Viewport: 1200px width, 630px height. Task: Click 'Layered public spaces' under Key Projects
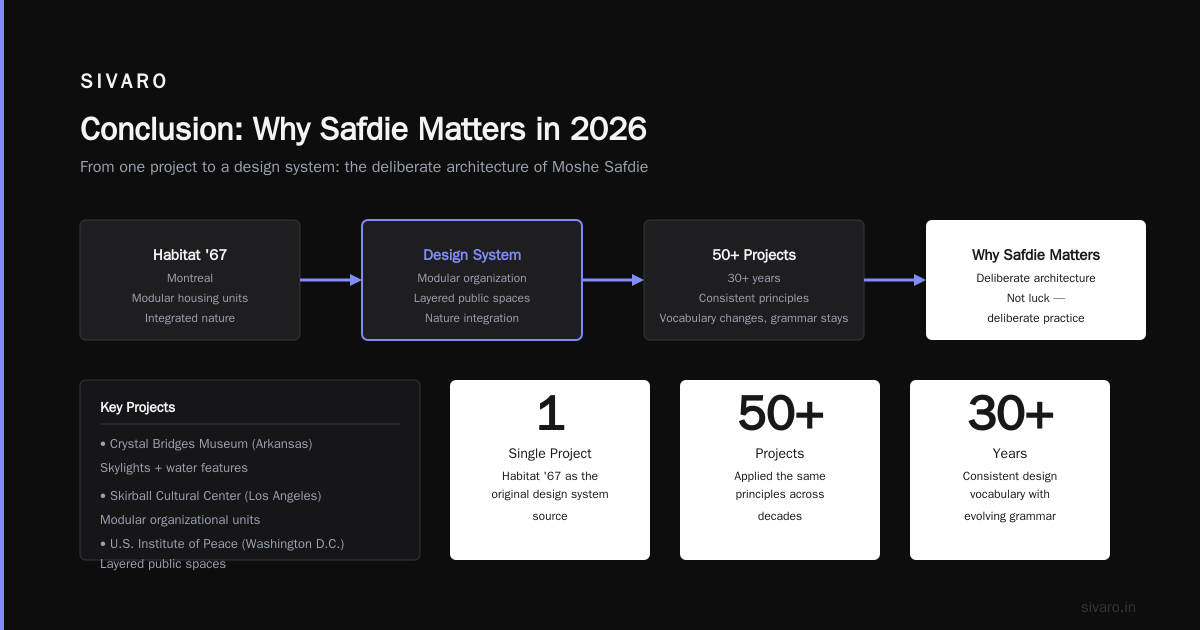point(163,563)
